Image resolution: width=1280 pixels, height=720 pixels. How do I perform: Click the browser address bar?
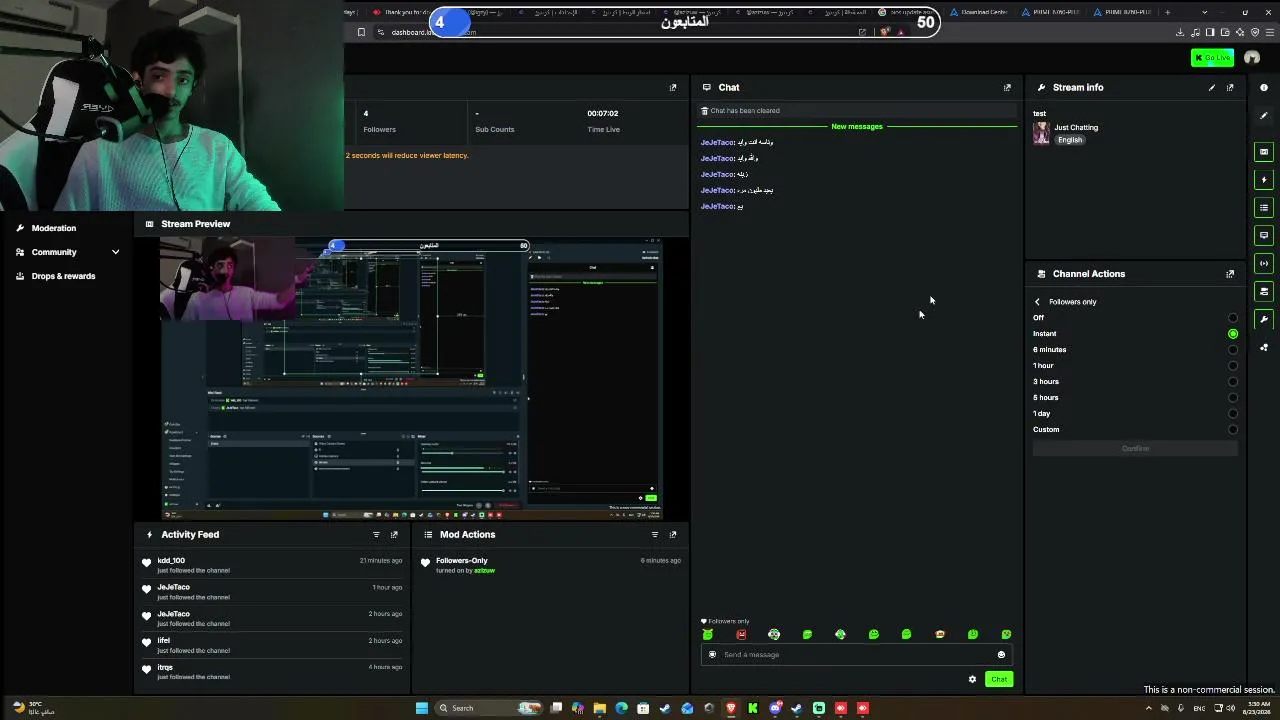[620, 32]
